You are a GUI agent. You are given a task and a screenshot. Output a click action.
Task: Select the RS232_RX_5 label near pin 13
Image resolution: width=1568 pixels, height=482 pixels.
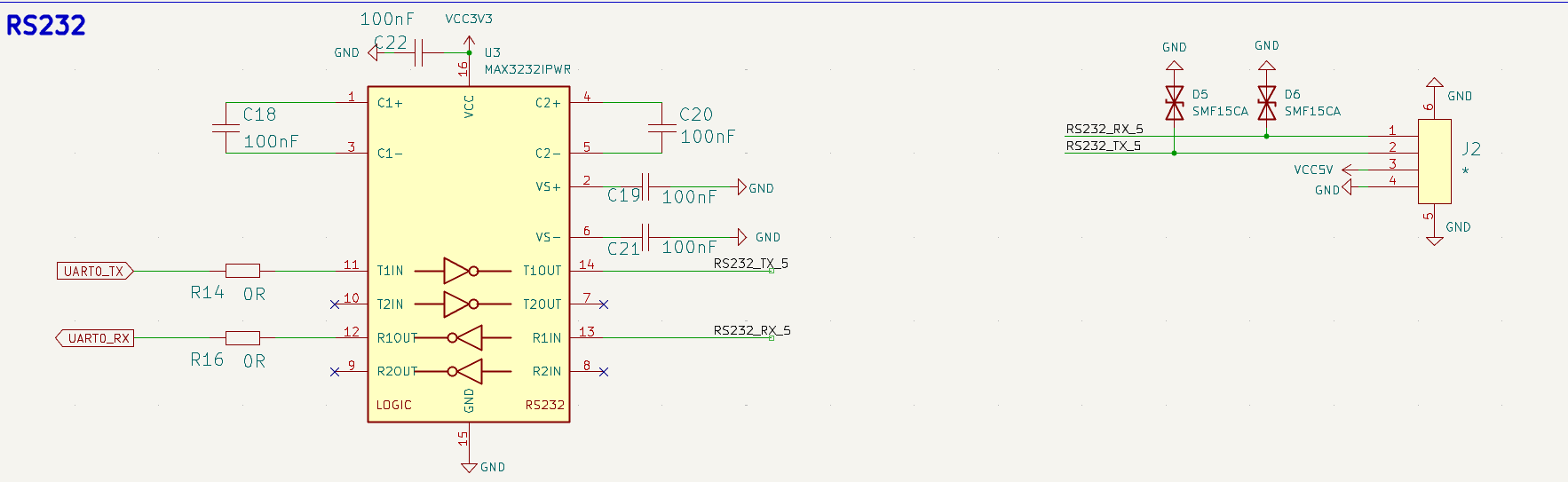tap(751, 330)
